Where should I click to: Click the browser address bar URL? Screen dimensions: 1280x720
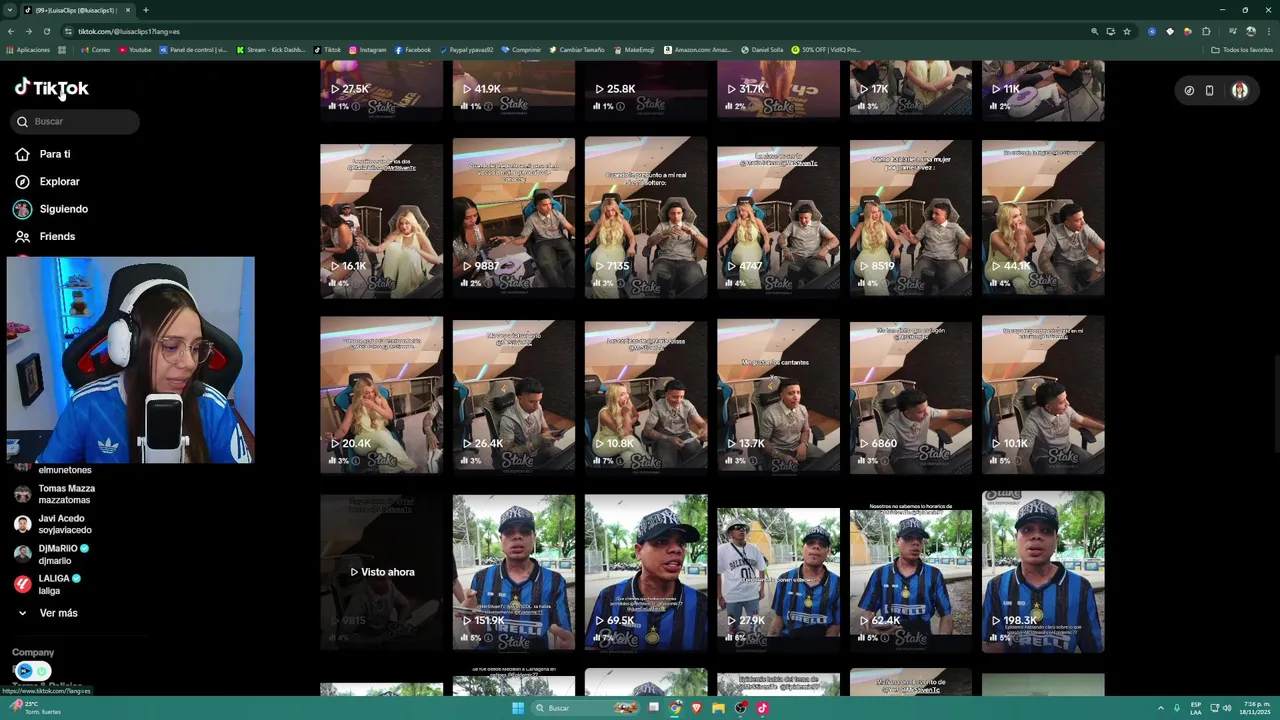point(129,31)
